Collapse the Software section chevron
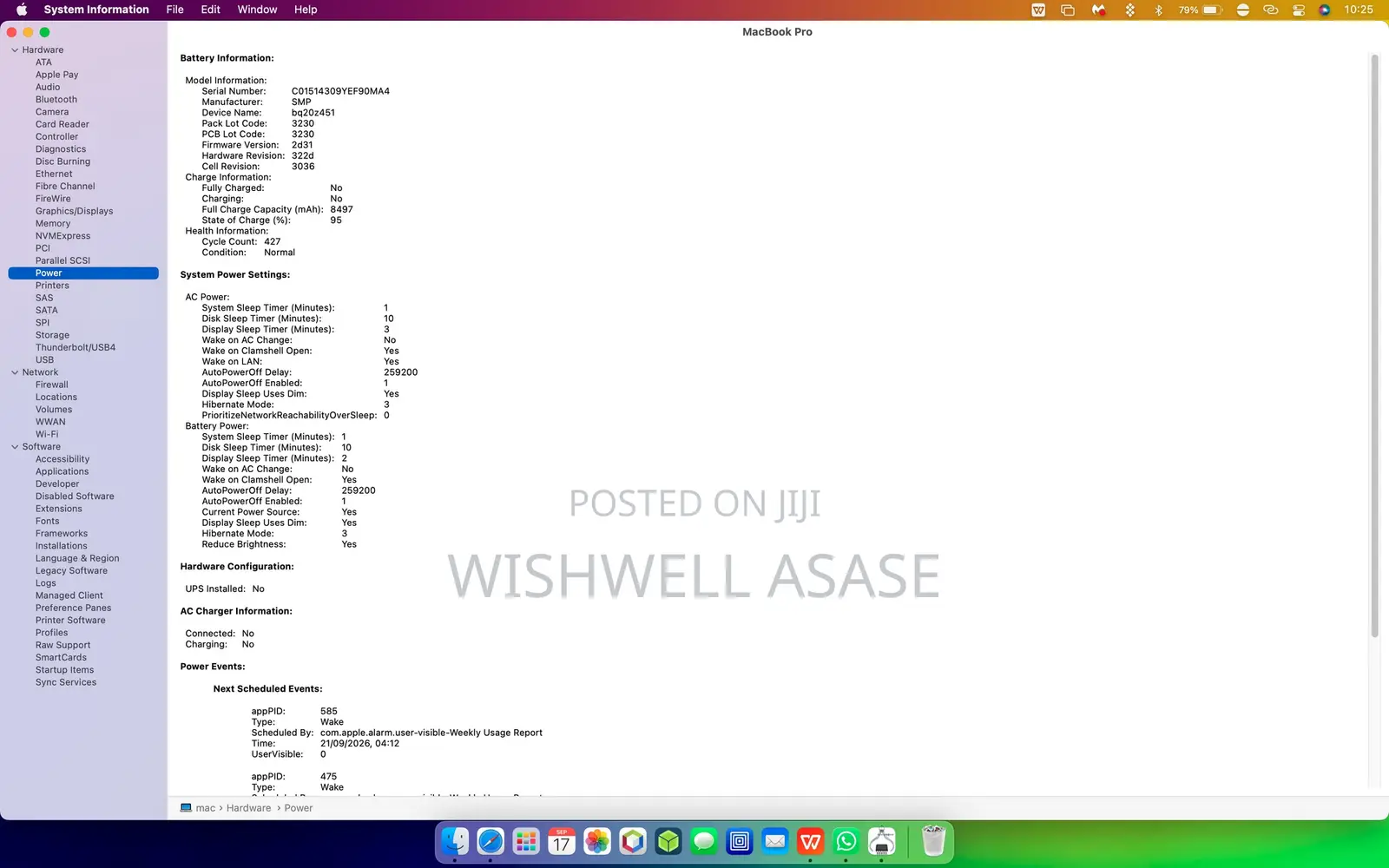Image resolution: width=1389 pixels, height=868 pixels. point(15,447)
